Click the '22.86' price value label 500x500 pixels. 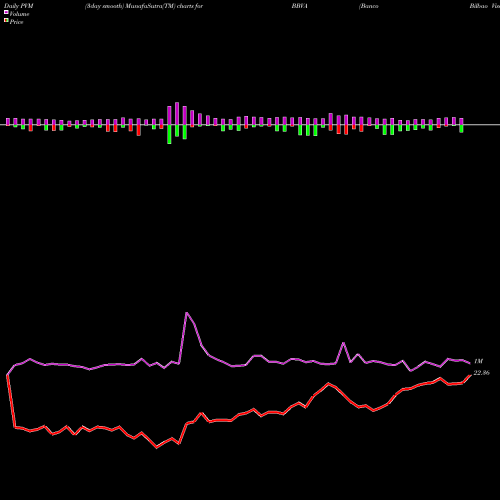pyautogui.click(x=481, y=373)
